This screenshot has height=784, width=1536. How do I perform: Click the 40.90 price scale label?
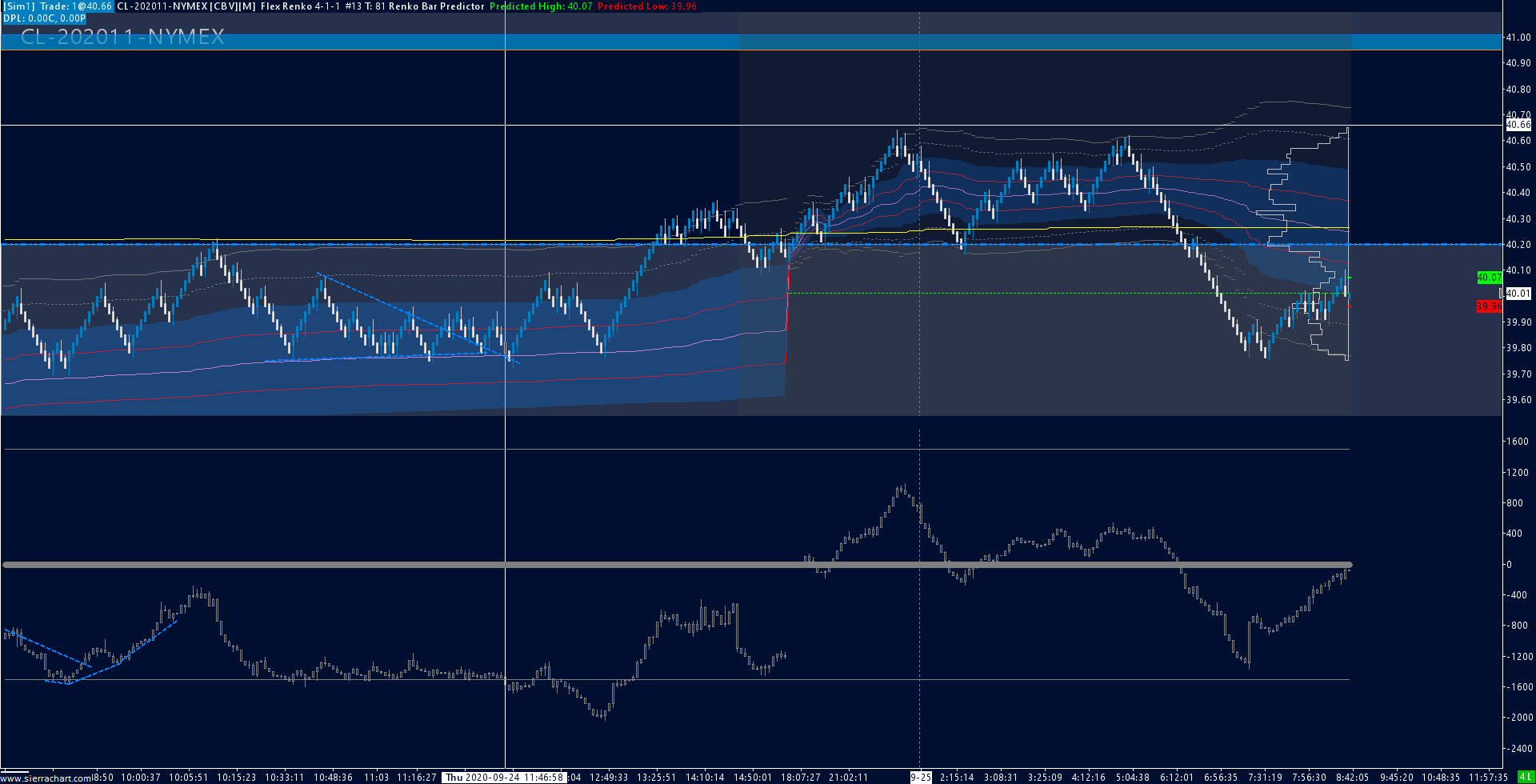pyautogui.click(x=1518, y=63)
